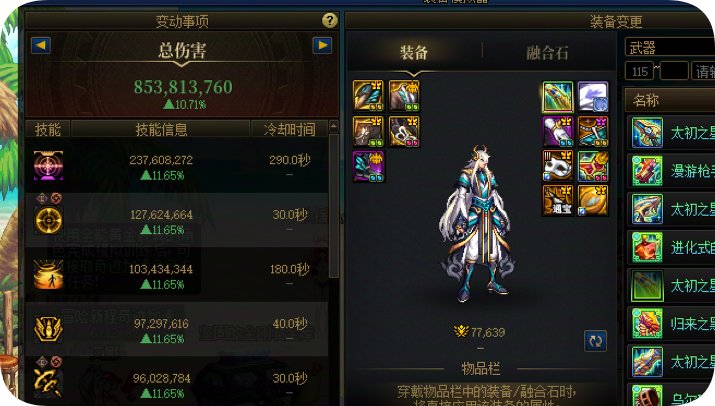
Task: Click the level 115 input field
Action: pyautogui.click(x=639, y=71)
